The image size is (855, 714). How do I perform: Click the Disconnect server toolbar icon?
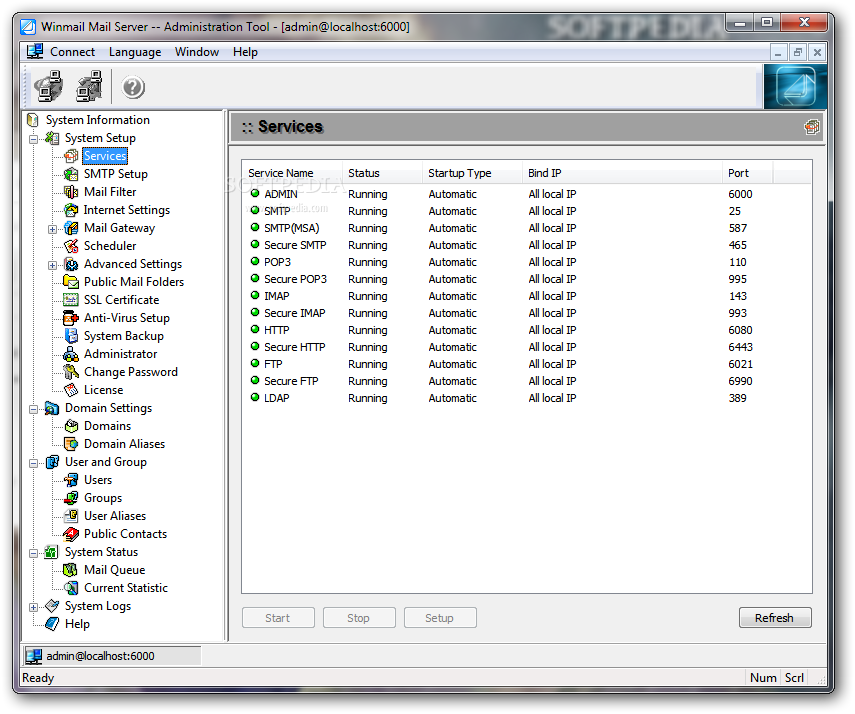[x=89, y=86]
